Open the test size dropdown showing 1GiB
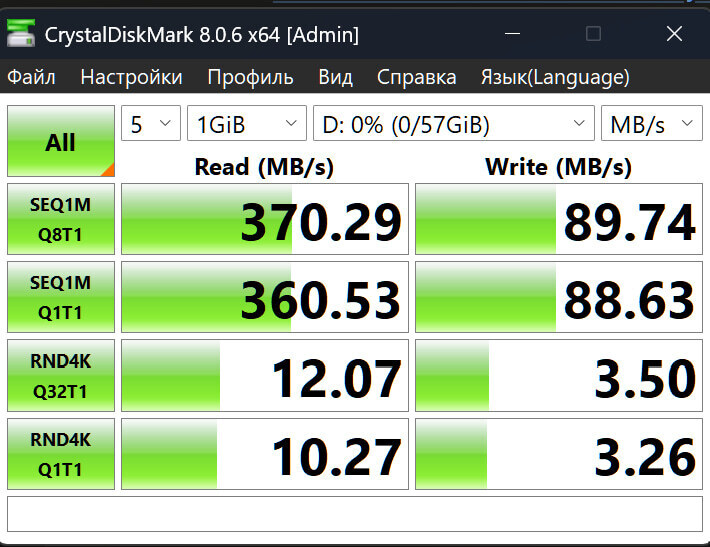 247,123
